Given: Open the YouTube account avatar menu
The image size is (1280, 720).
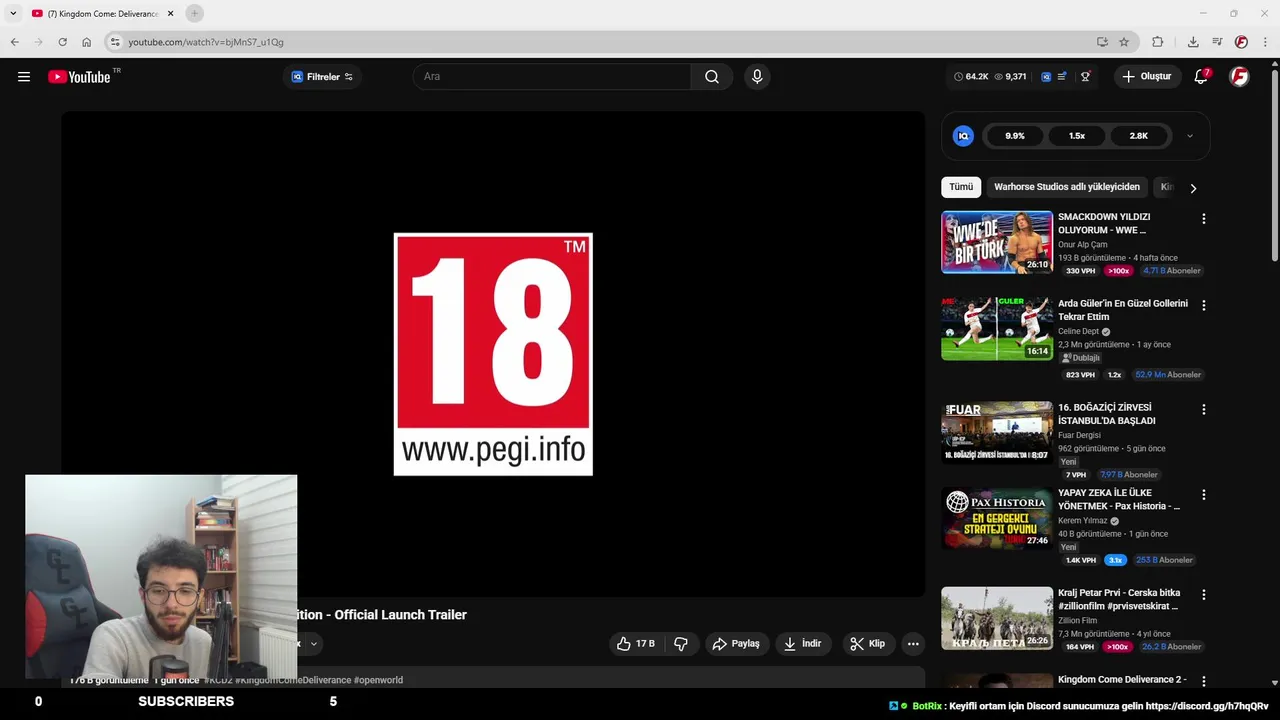Looking at the screenshot, I should [x=1239, y=77].
